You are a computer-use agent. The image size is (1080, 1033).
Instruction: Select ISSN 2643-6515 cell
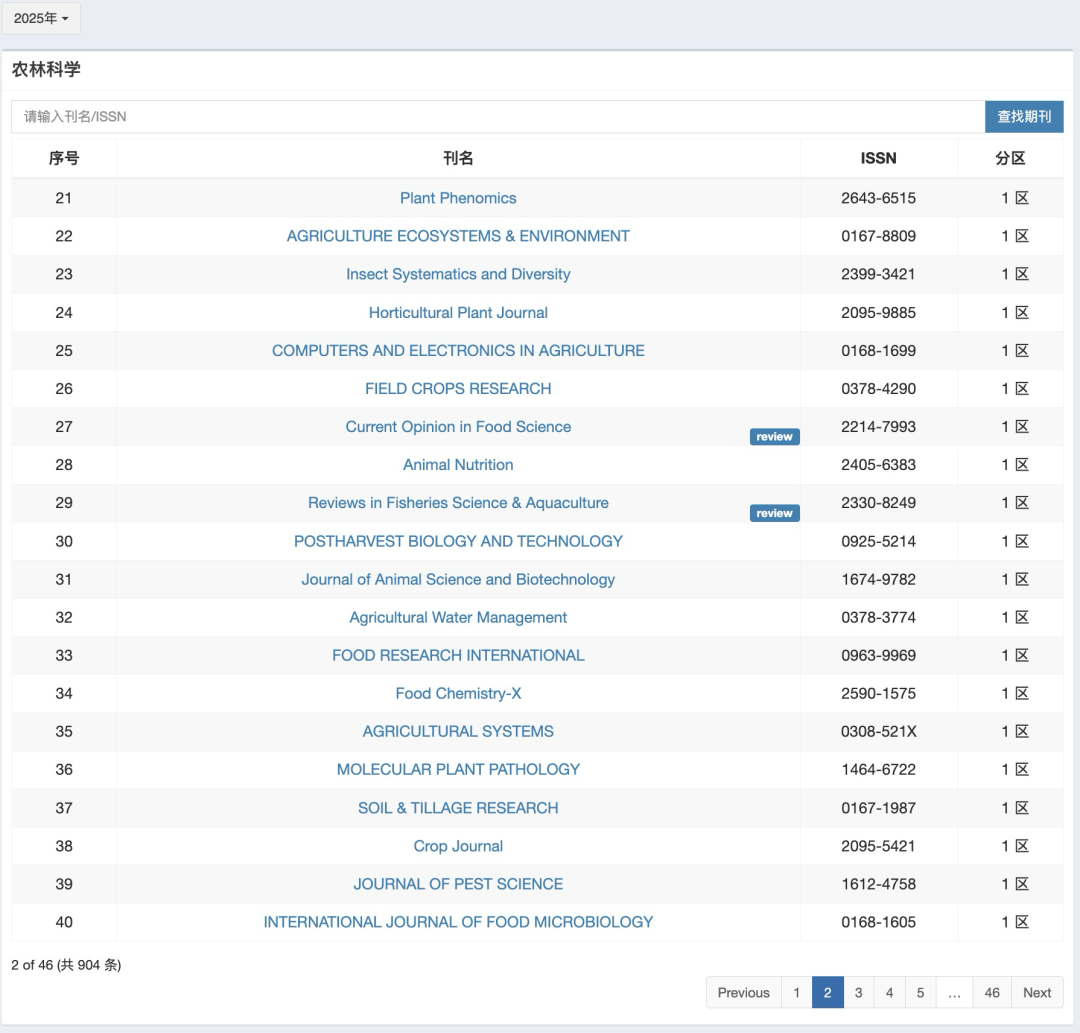point(878,198)
